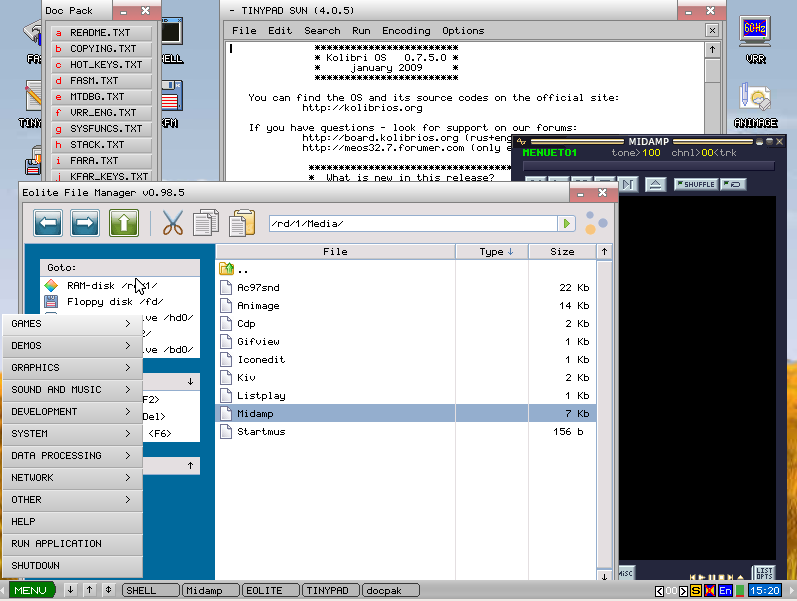This screenshot has width=797, height=601.
Task: Select the Startmus file row
Action: coord(407,432)
